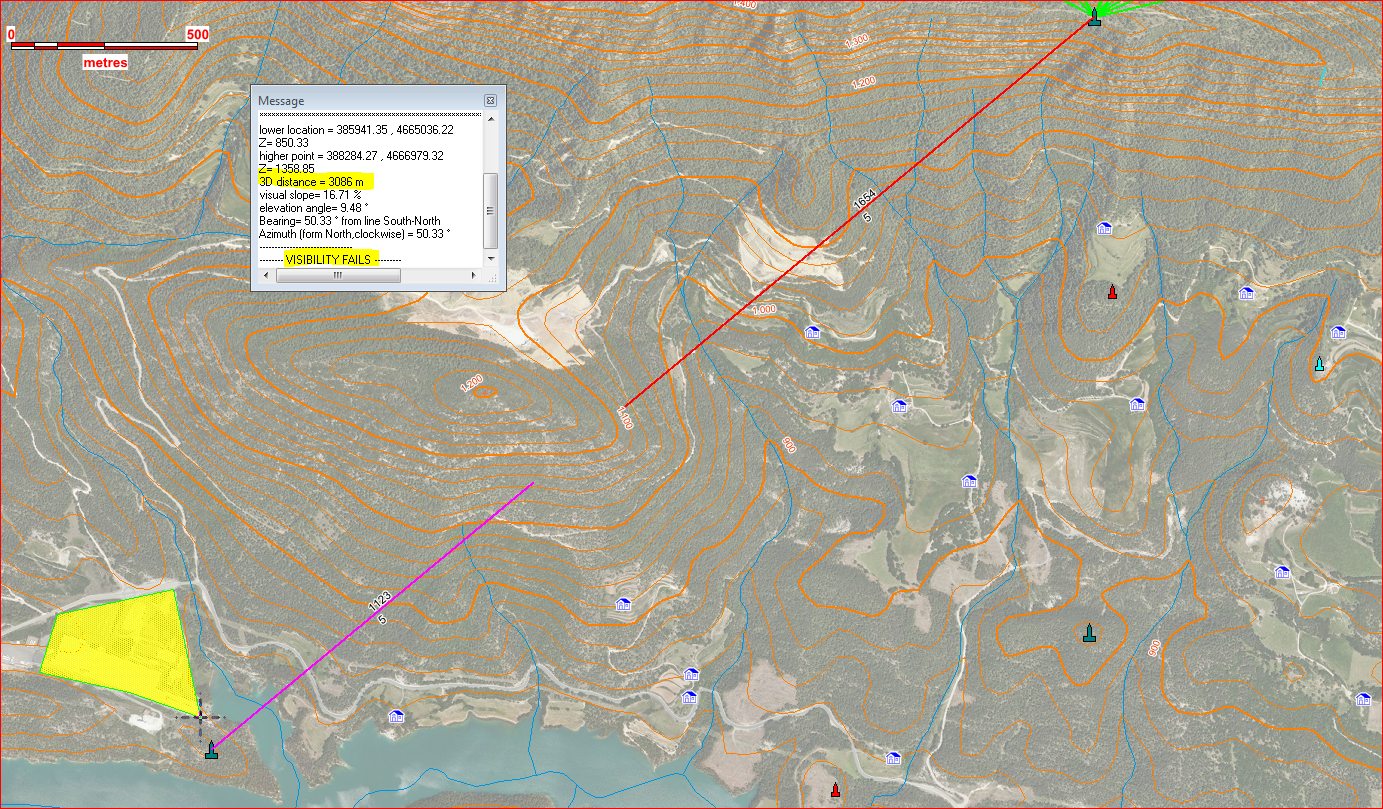Click the "Azimuth (form North,clockwise)" line
1383x809 pixels.
[355, 234]
